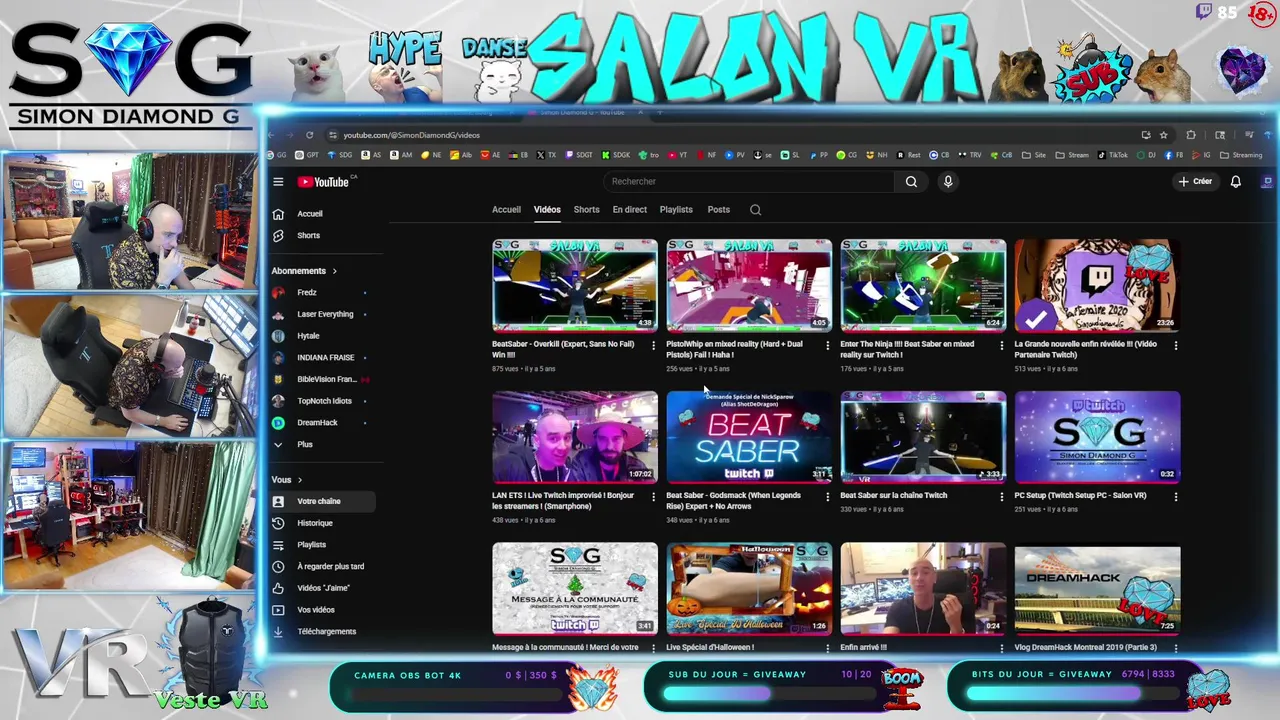Click the browser address bar URL
Viewport: 1280px width, 720px height.
tap(411, 135)
